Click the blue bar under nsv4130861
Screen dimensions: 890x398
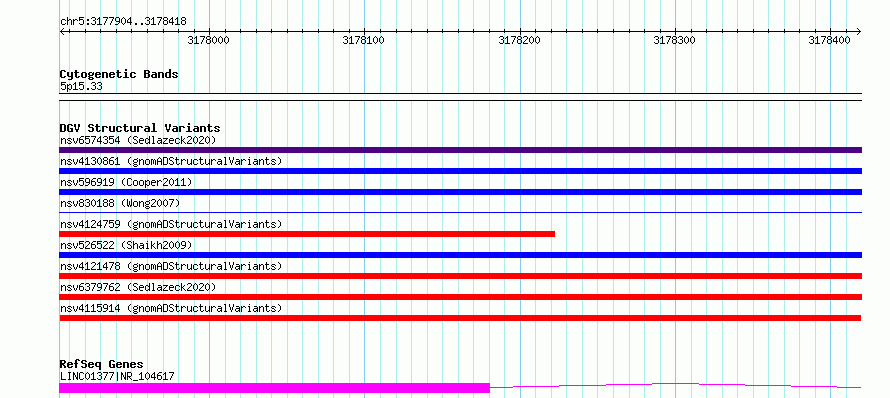pos(460,171)
